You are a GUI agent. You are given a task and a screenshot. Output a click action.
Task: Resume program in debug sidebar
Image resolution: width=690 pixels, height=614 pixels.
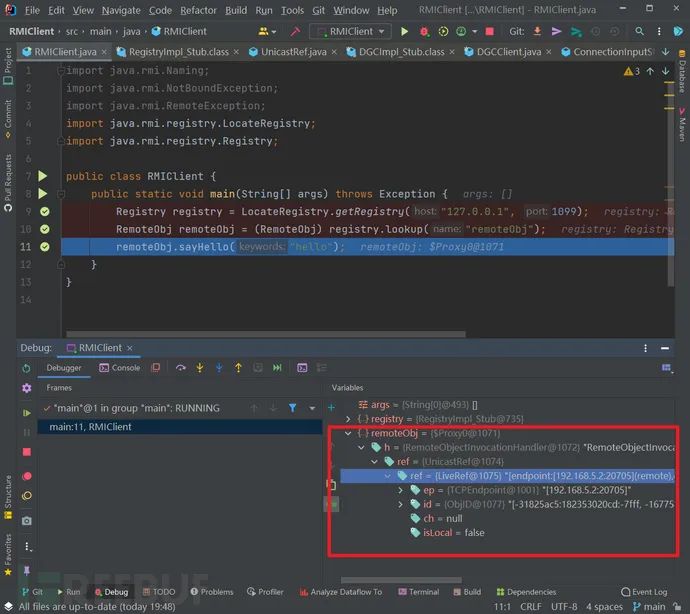(x=27, y=413)
